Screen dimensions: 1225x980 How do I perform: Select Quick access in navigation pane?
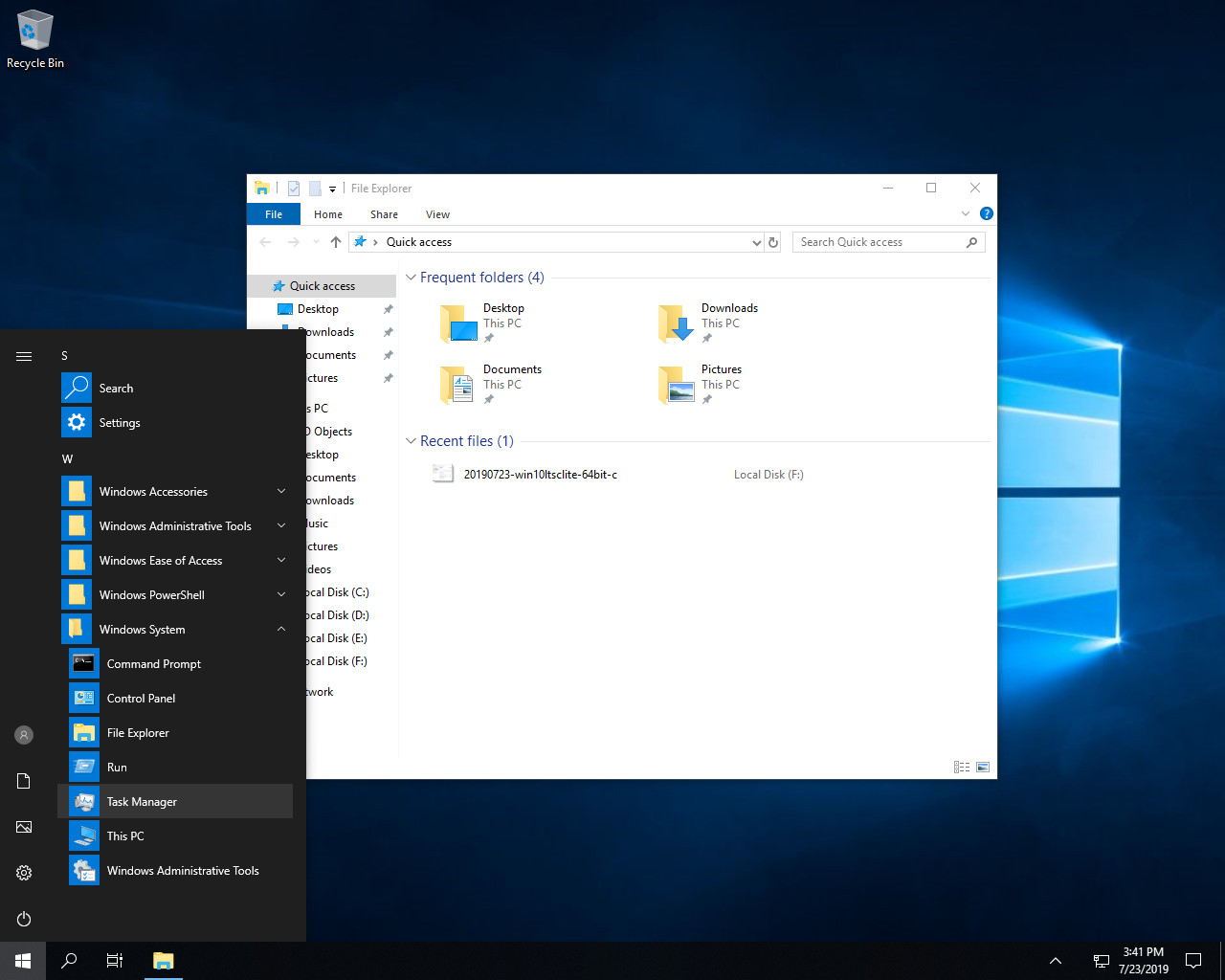click(323, 286)
